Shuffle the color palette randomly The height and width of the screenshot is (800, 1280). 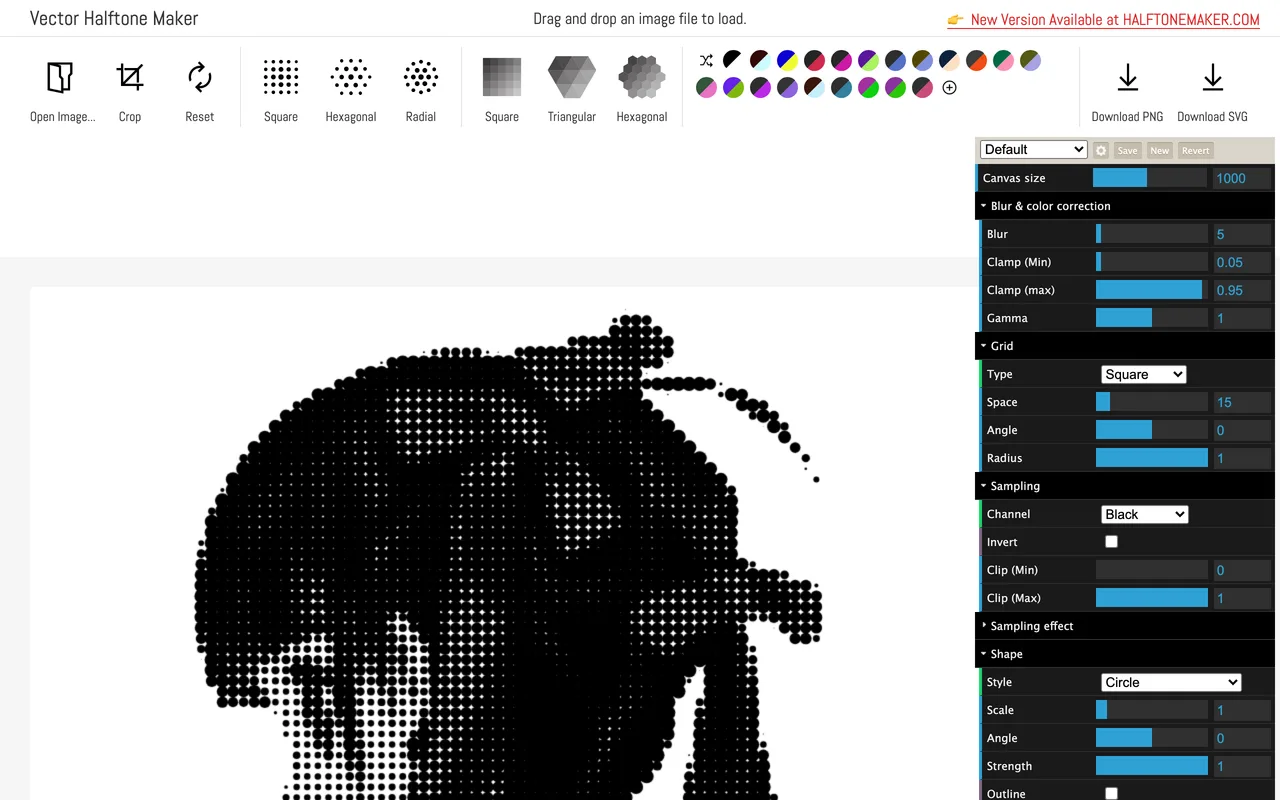pos(706,60)
